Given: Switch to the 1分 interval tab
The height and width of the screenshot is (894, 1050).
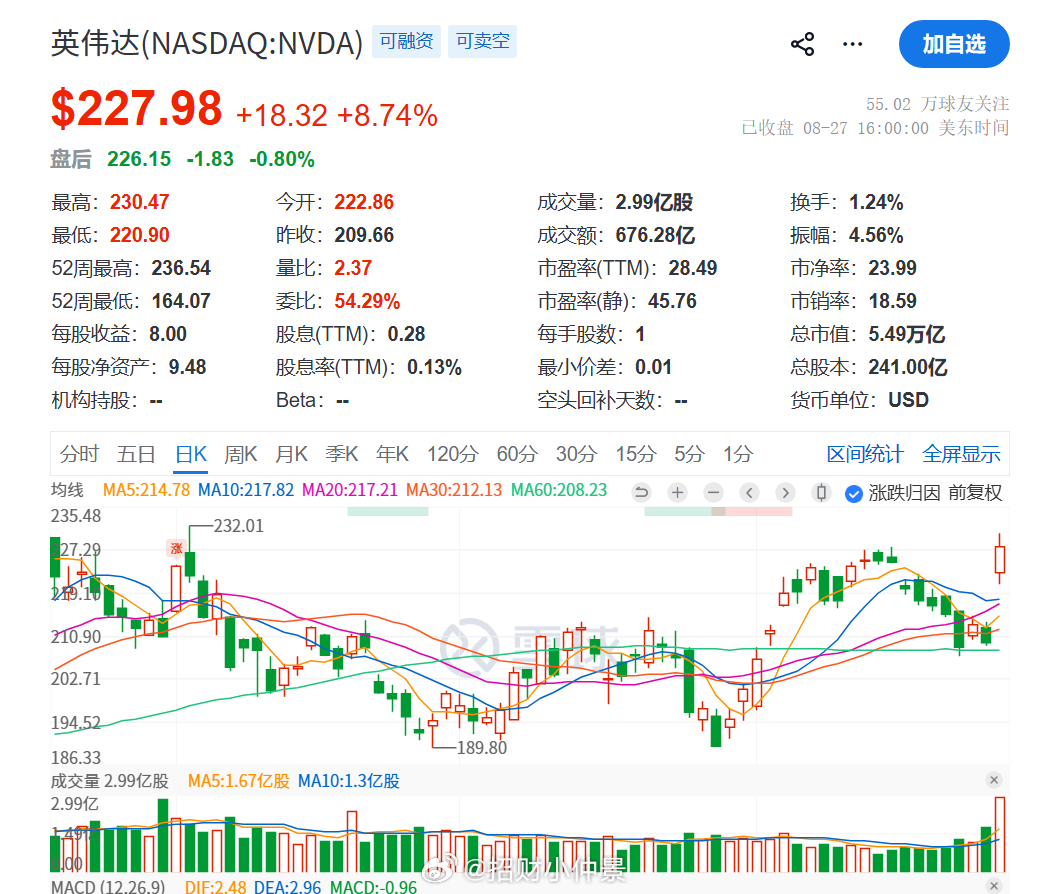Looking at the screenshot, I should point(738,454).
